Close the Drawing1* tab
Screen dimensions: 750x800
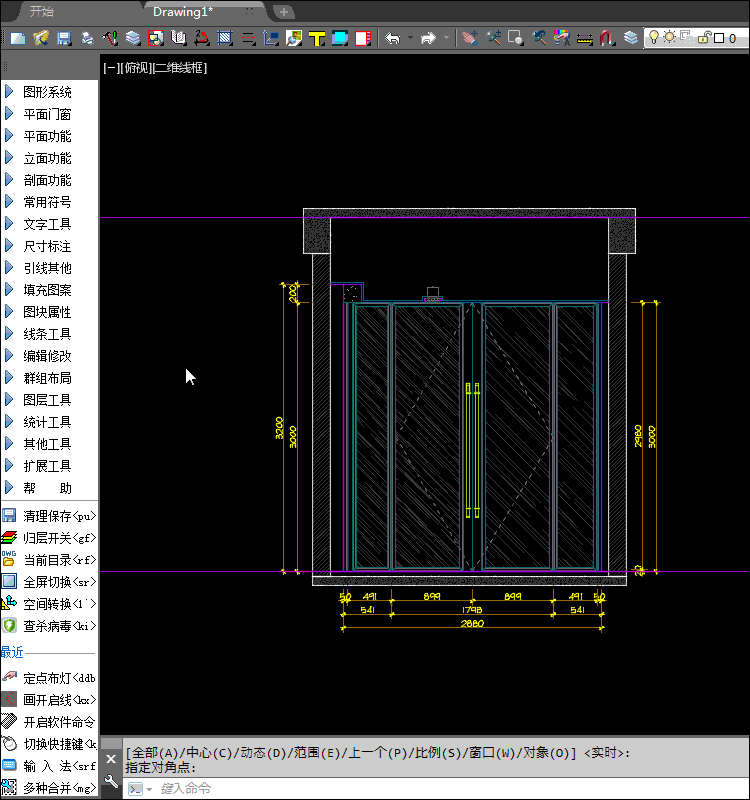pos(249,11)
